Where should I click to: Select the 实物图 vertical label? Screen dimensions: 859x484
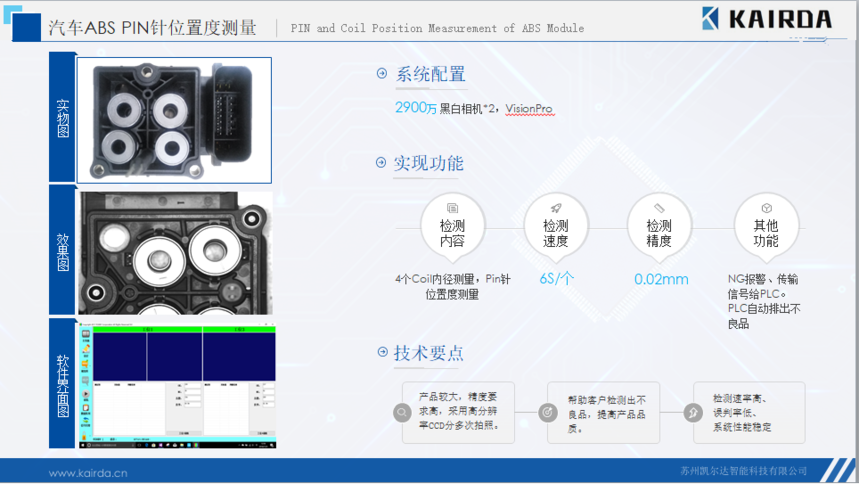[x=63, y=118]
